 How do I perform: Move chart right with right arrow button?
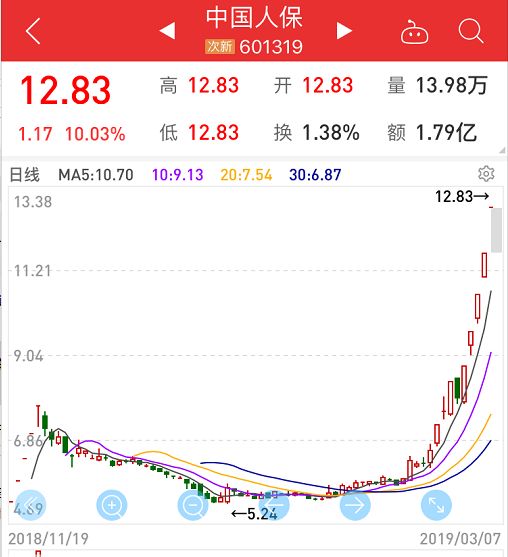pyautogui.click(x=355, y=505)
